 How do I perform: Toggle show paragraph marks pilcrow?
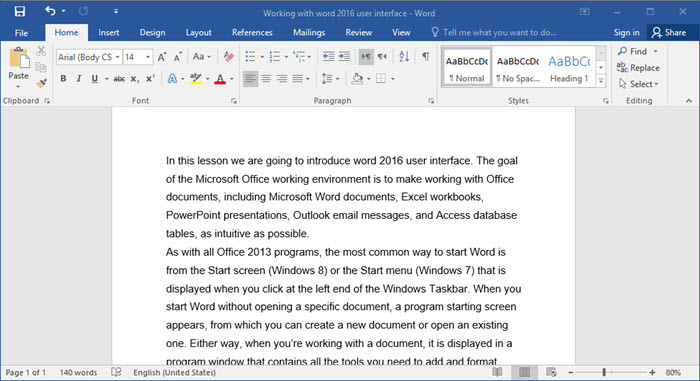(x=426, y=56)
